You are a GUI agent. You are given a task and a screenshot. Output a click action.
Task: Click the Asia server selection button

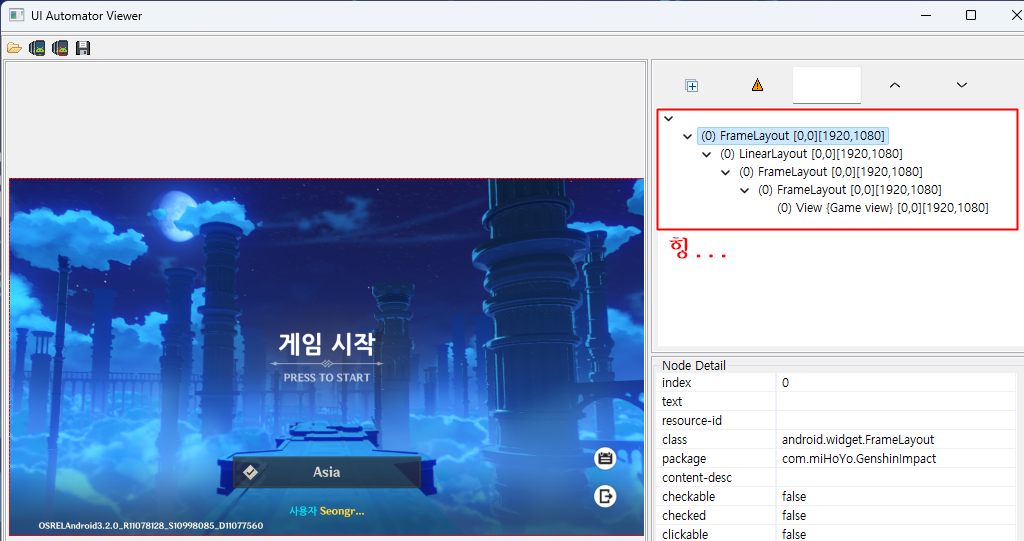(327, 472)
